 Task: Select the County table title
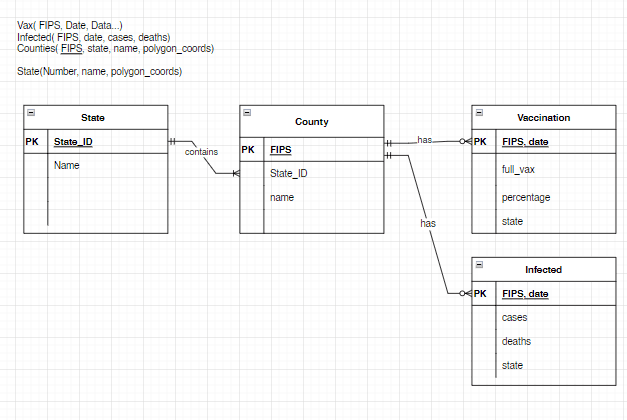pos(312,122)
